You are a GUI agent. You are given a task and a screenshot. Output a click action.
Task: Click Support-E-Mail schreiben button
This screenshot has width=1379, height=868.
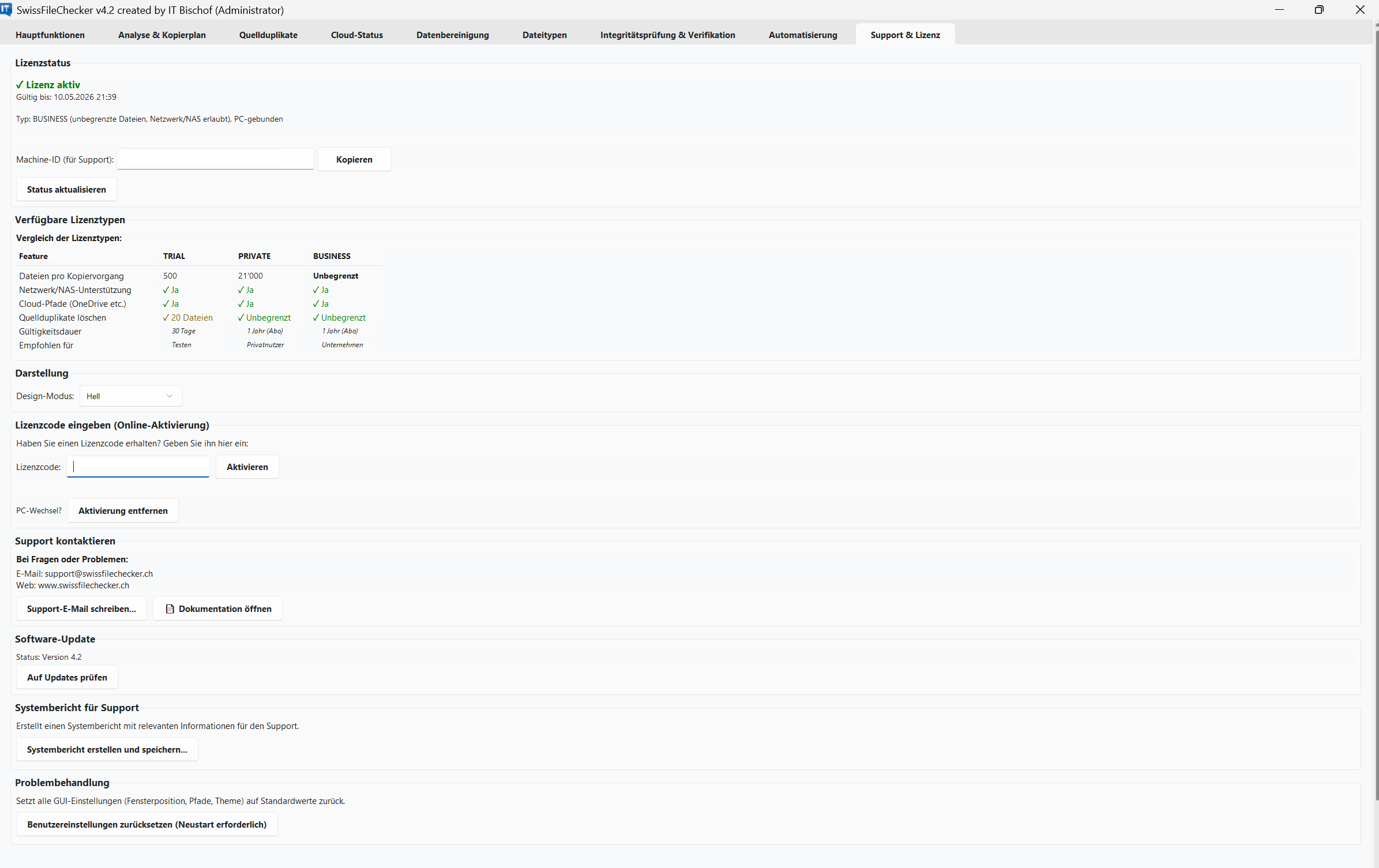[x=81, y=608]
